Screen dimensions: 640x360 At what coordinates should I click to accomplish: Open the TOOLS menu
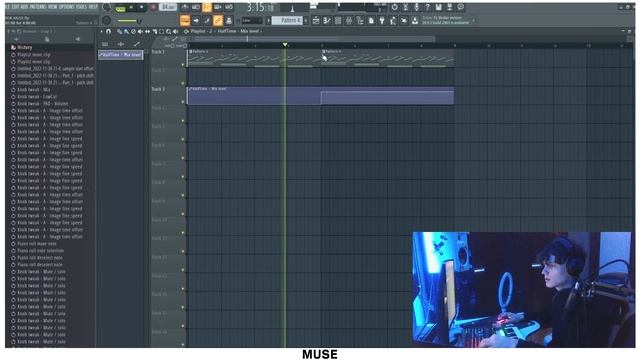coord(82,7)
